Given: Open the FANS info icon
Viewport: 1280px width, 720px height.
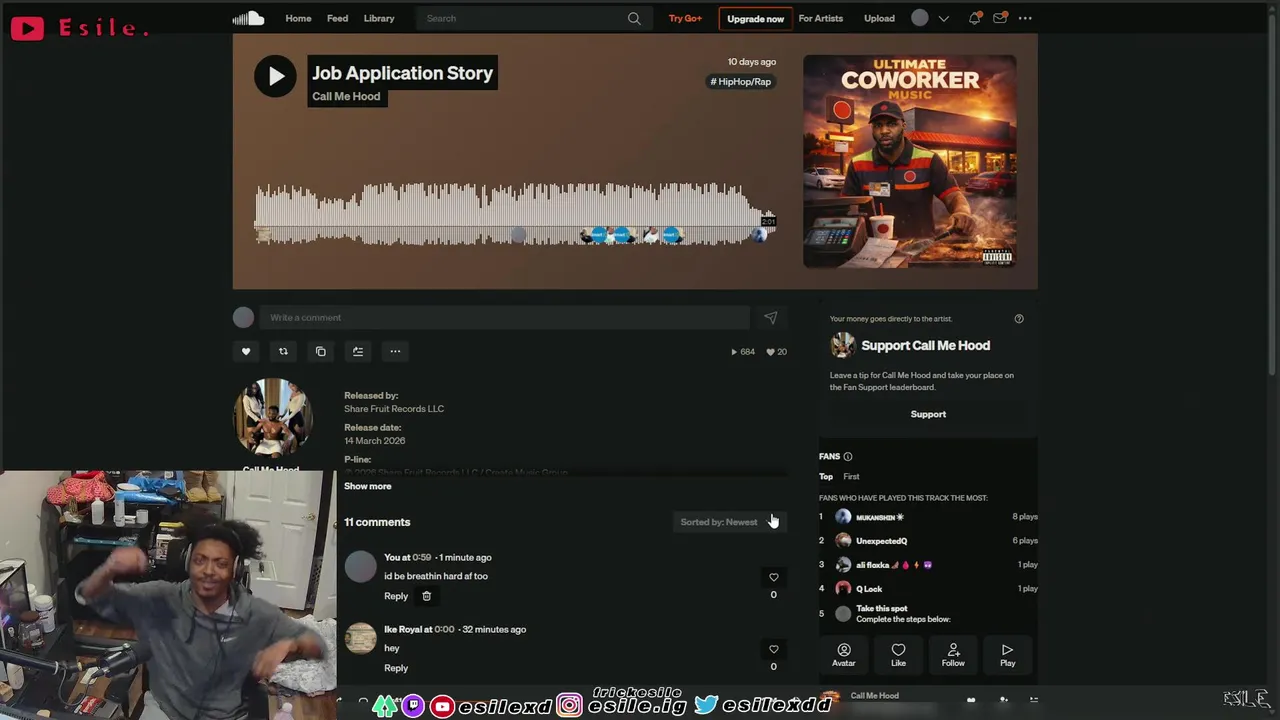Looking at the screenshot, I should click(848, 457).
